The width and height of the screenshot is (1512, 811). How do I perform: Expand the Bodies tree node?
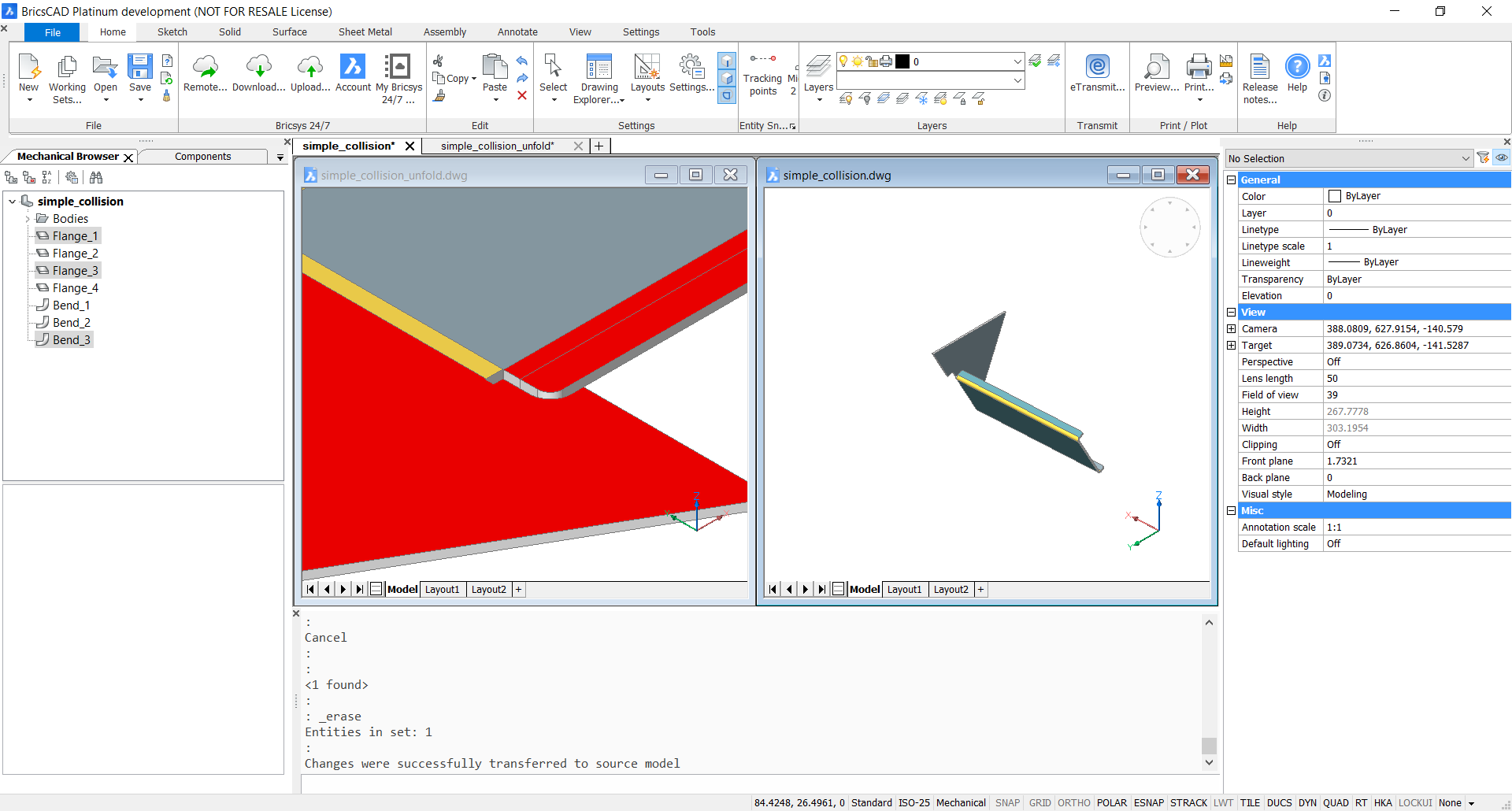coord(28,219)
